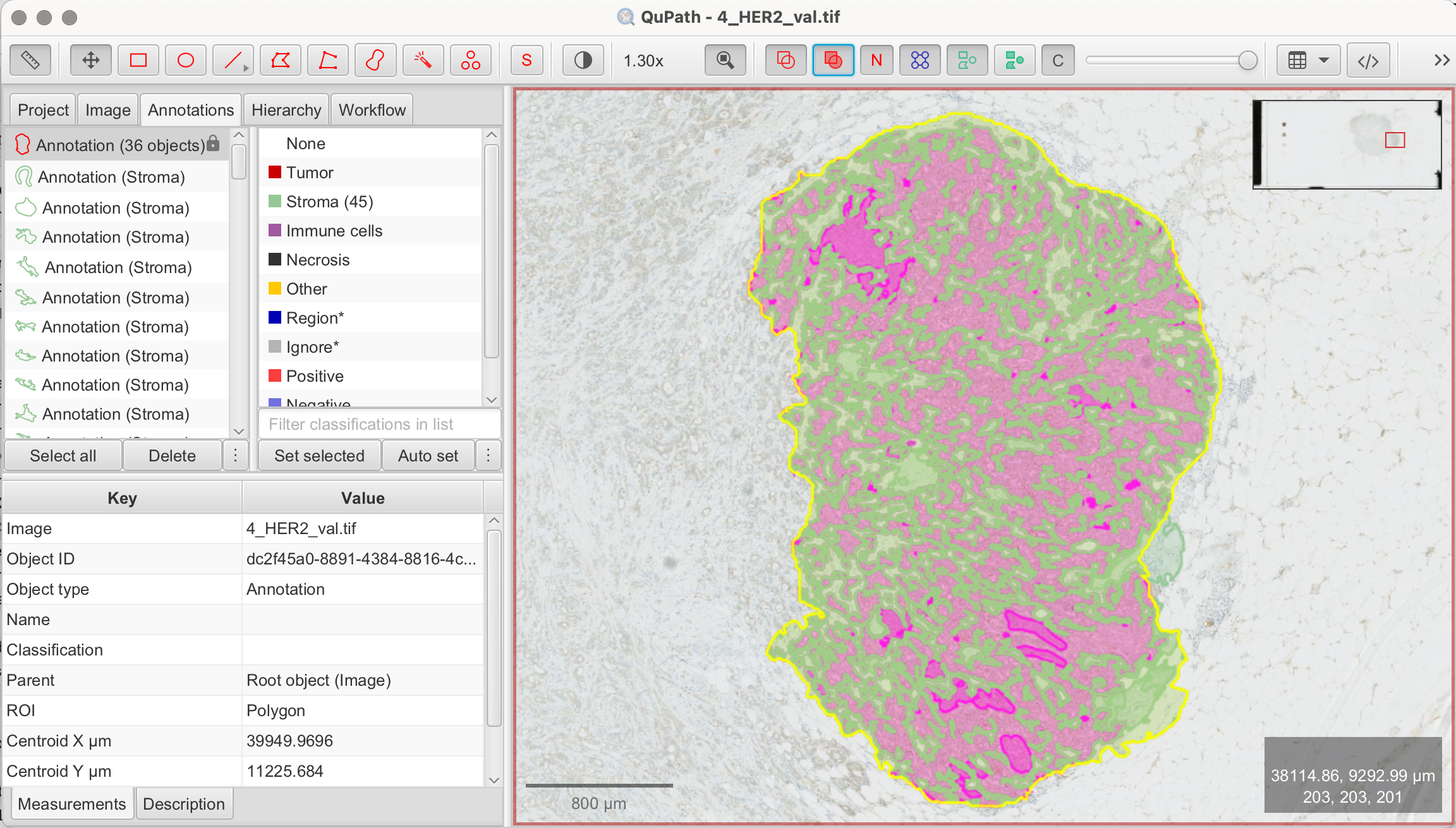Click the Select all button

(63, 456)
